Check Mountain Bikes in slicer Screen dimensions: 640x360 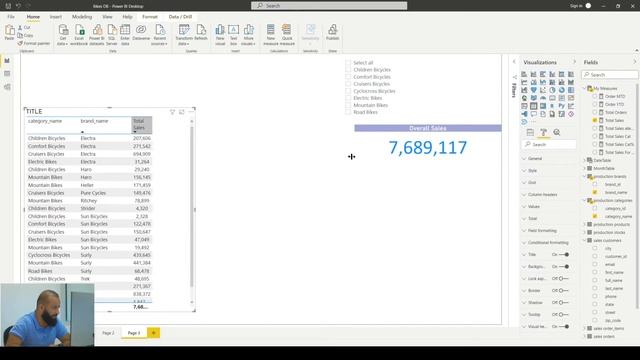click(x=348, y=105)
